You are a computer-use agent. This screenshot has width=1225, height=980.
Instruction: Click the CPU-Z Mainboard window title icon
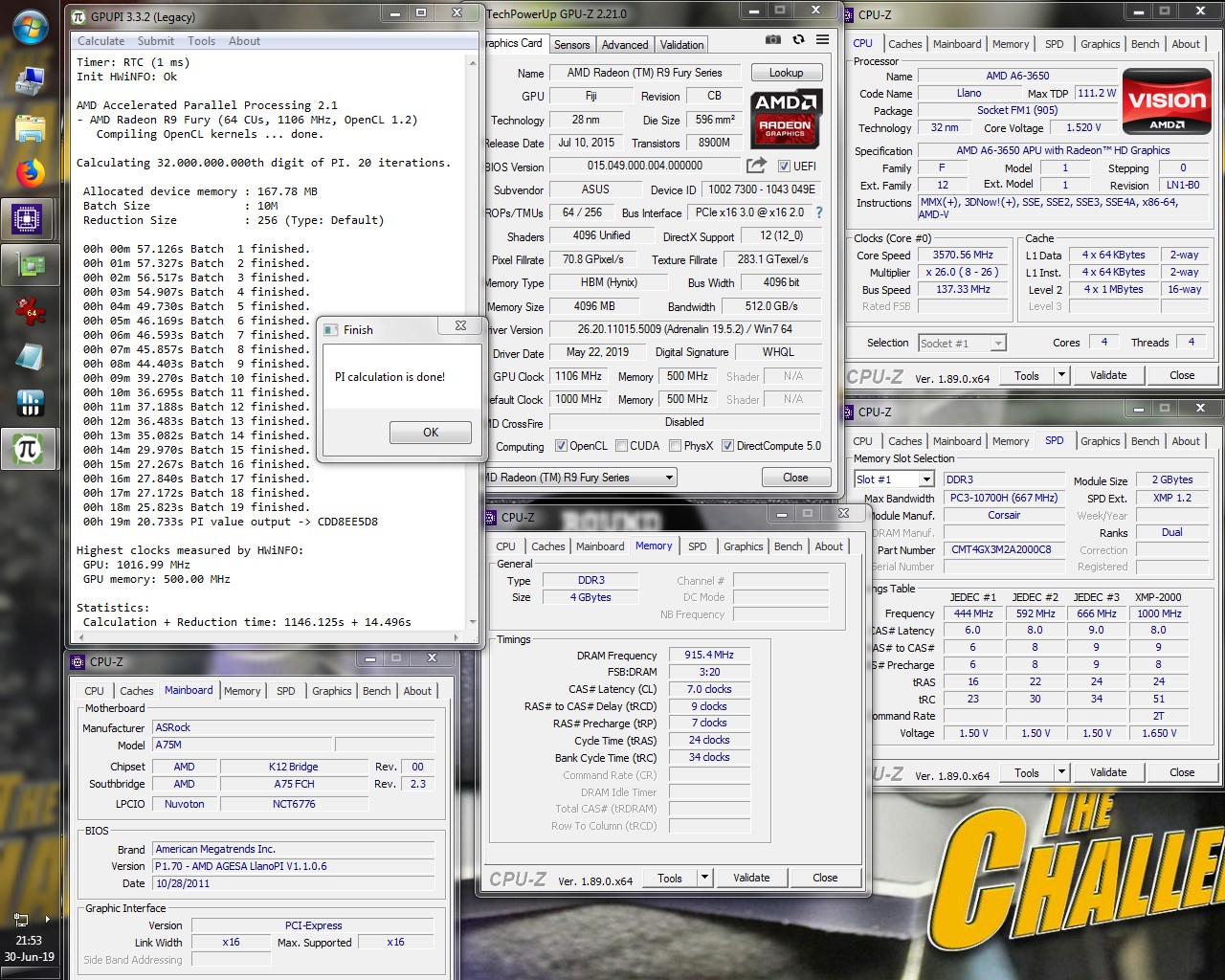click(78, 661)
